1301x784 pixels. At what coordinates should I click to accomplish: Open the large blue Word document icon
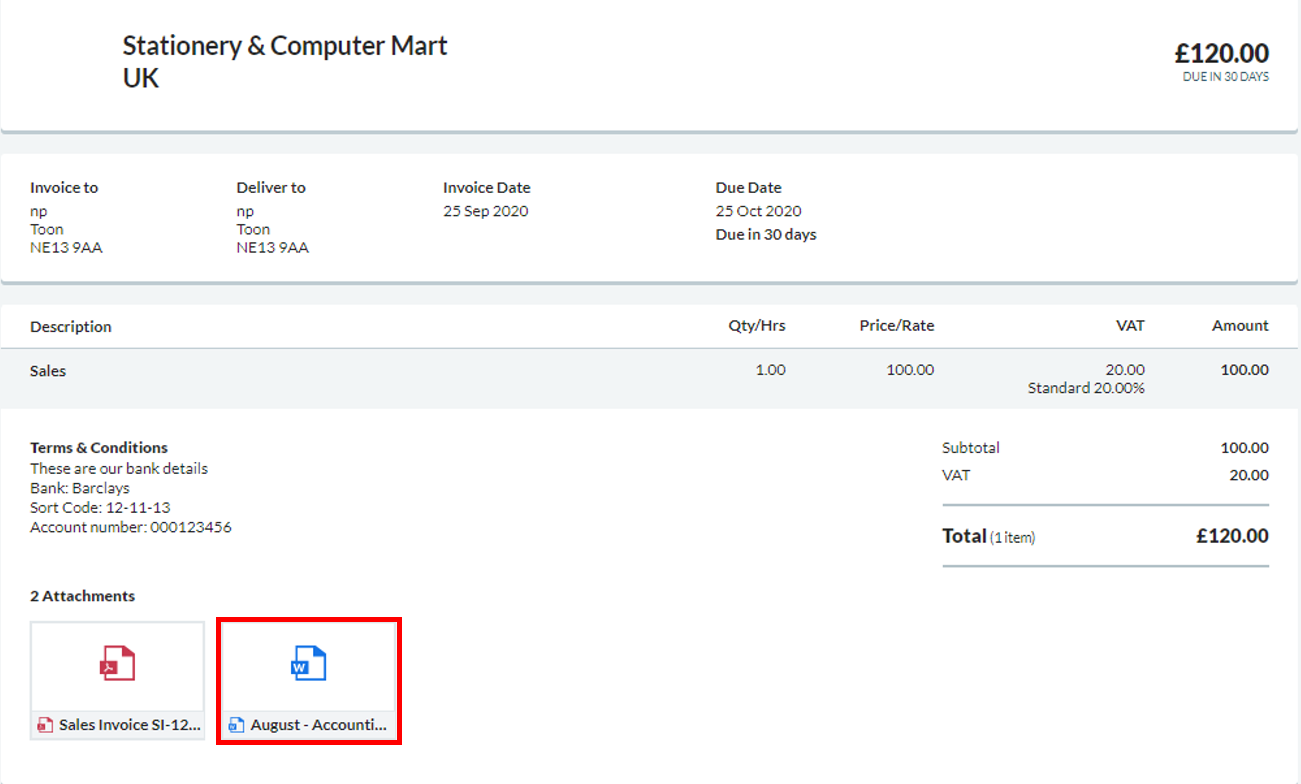(x=309, y=664)
